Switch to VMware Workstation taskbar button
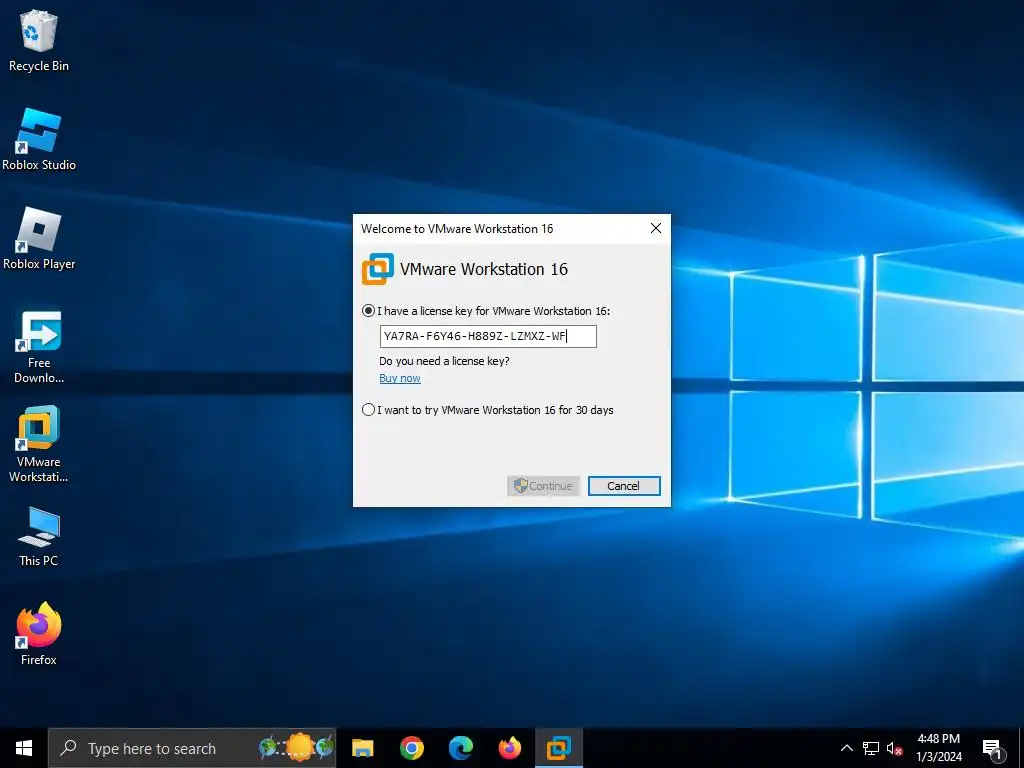The image size is (1024, 768). point(559,748)
